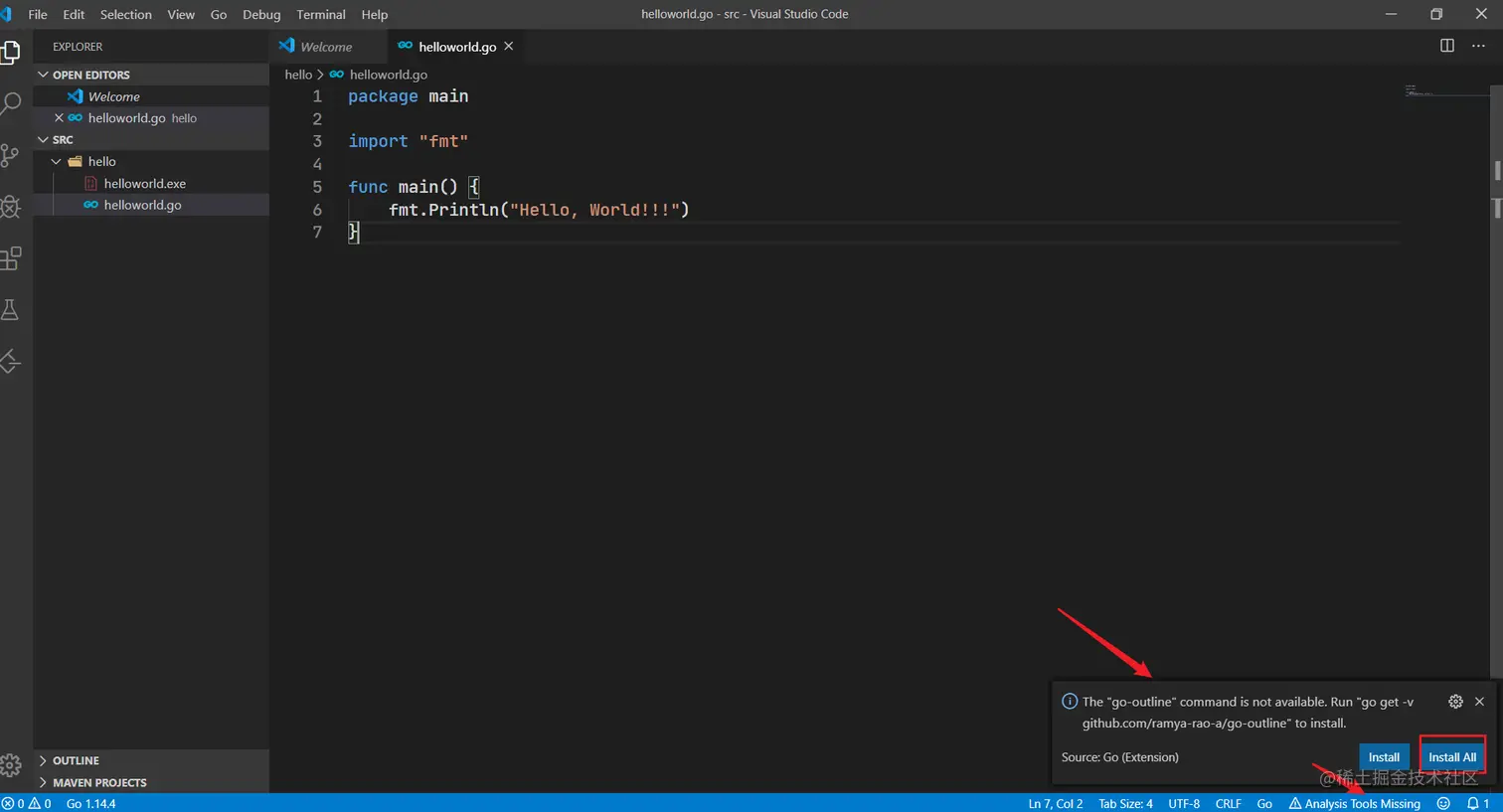Open the View menu
1503x812 pixels.
click(181, 14)
